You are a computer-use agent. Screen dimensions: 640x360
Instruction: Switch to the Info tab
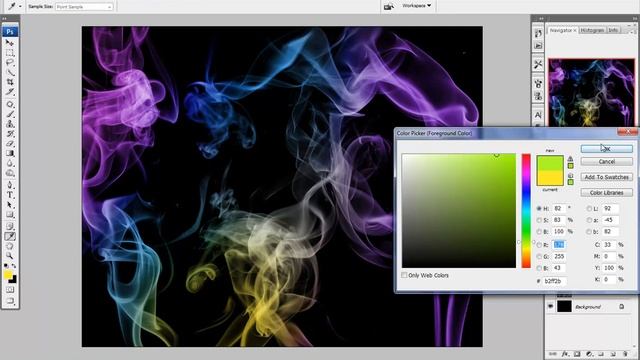613,31
